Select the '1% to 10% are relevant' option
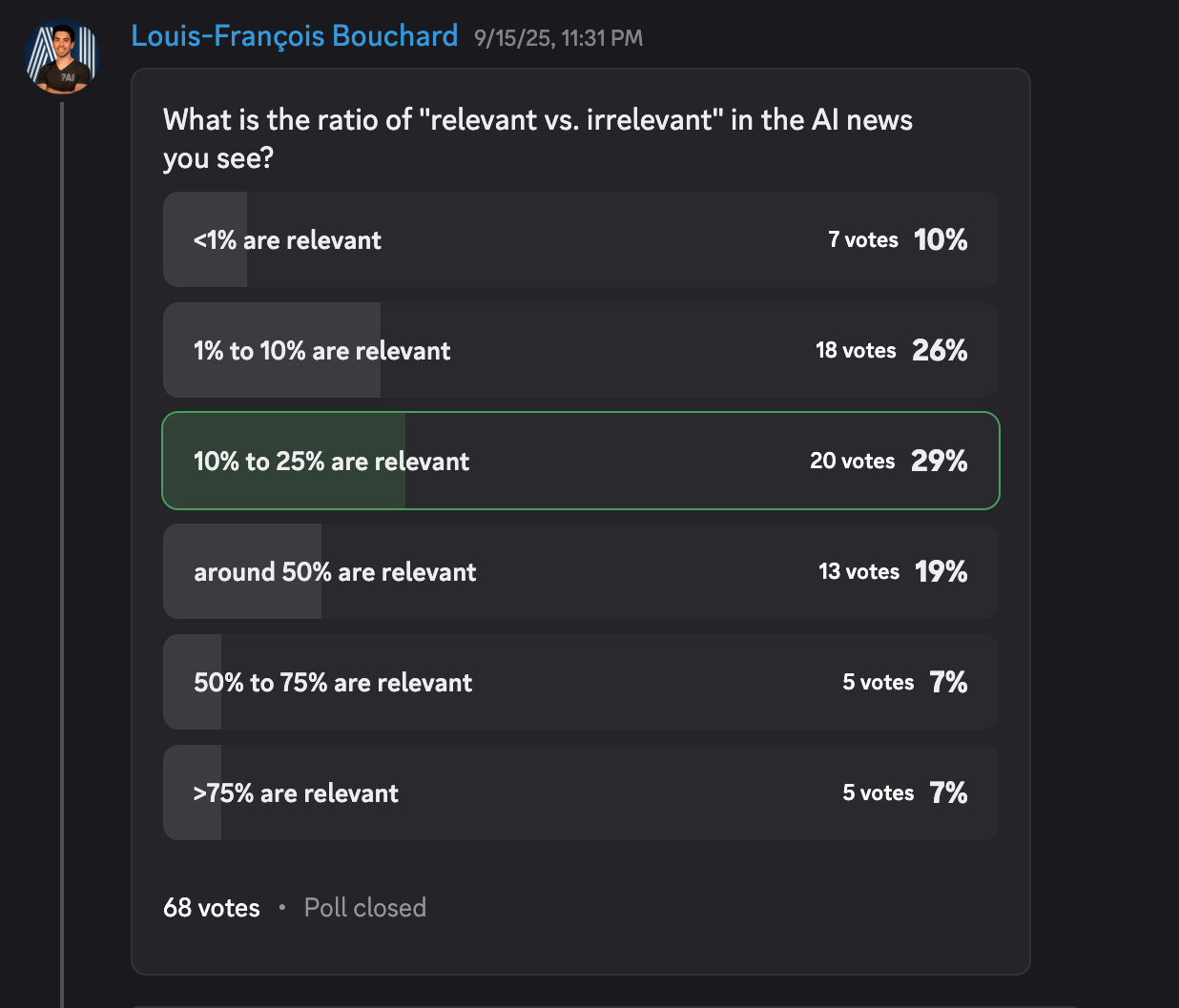The width and height of the screenshot is (1179, 1008). coord(581,350)
